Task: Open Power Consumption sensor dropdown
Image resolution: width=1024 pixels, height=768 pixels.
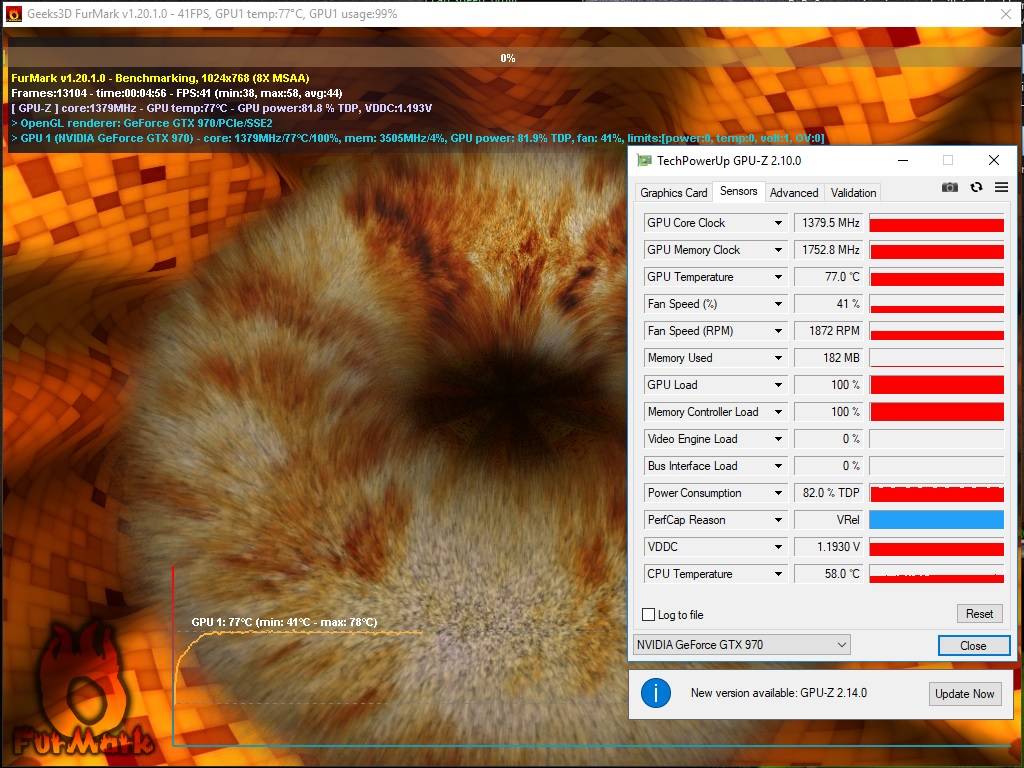Action: [x=778, y=493]
